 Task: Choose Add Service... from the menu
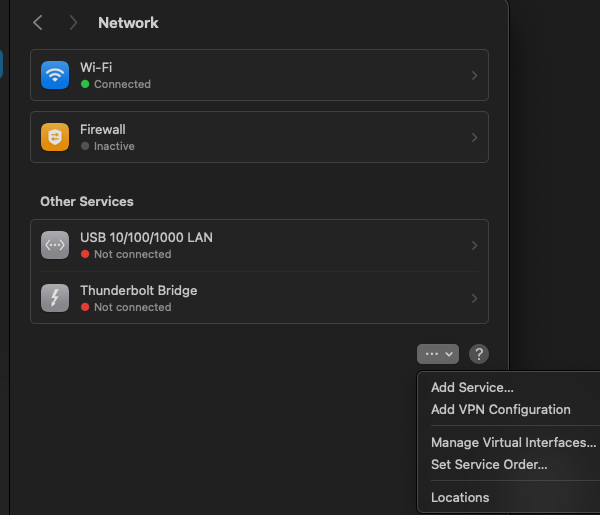[472, 387]
